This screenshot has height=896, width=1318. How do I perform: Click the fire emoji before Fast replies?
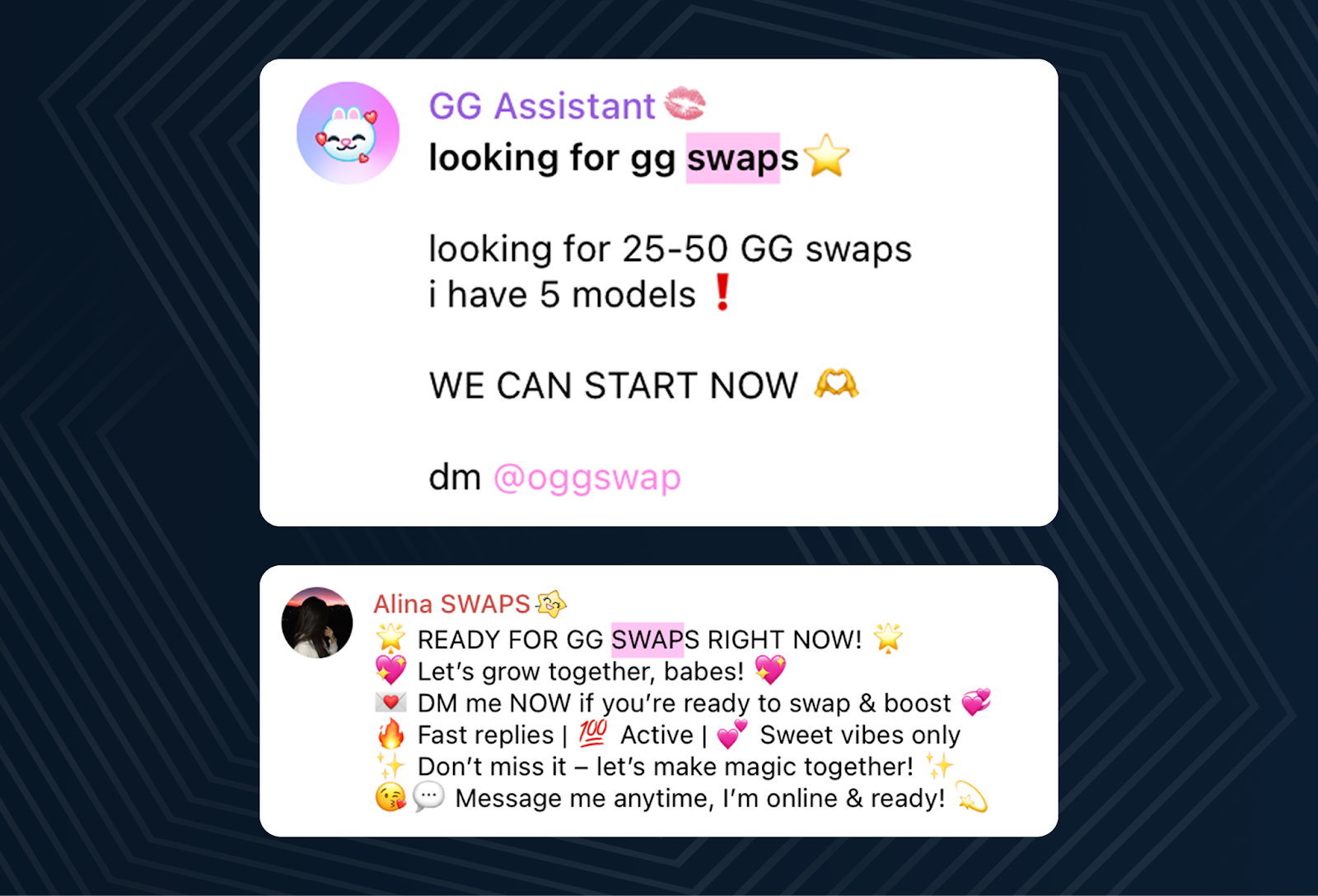[x=390, y=734]
